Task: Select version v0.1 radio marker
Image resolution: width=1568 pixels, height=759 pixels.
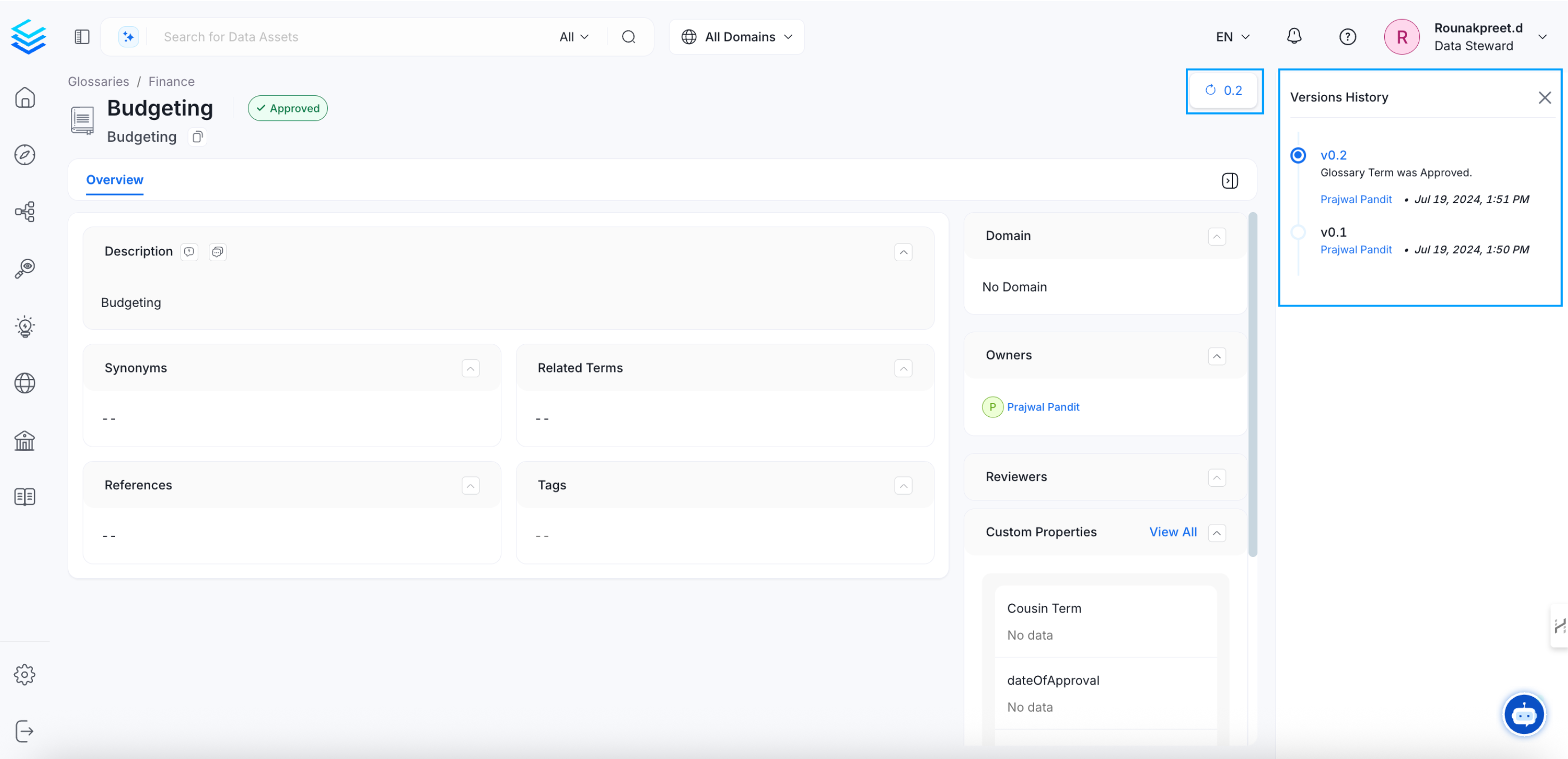Action: click(x=1298, y=232)
